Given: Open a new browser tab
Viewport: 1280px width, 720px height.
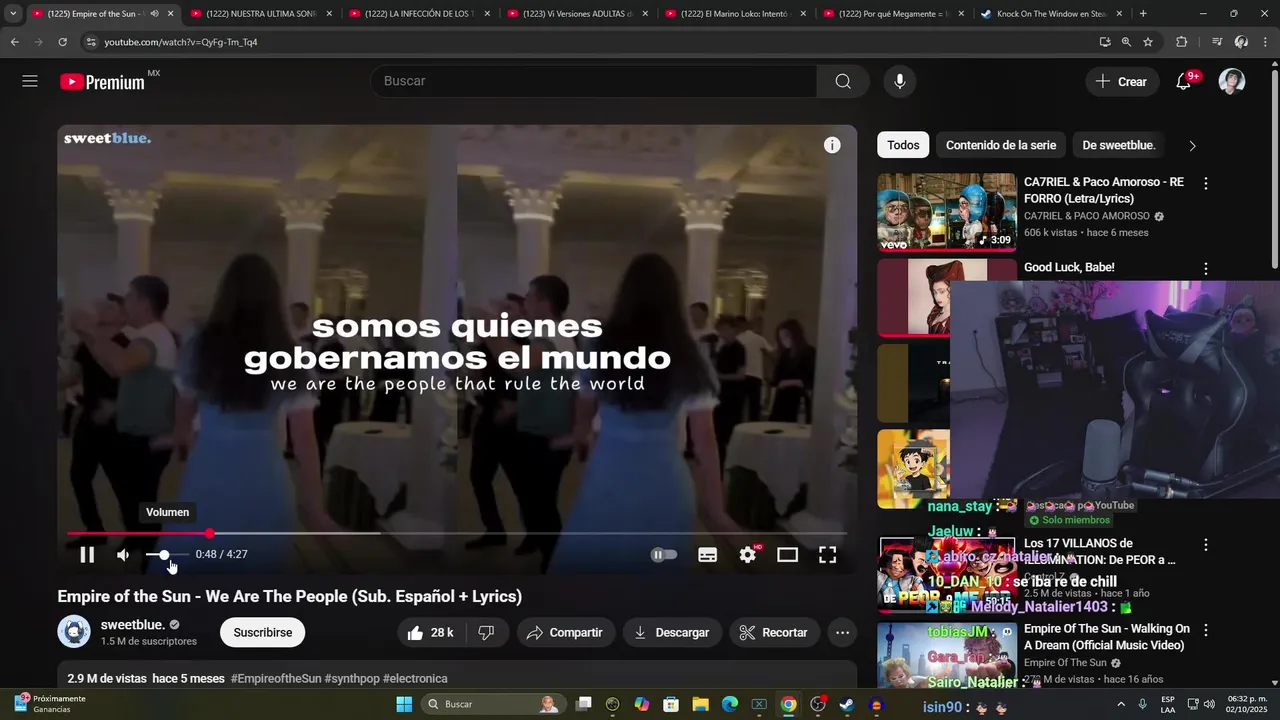Looking at the screenshot, I should pos(1143,14).
